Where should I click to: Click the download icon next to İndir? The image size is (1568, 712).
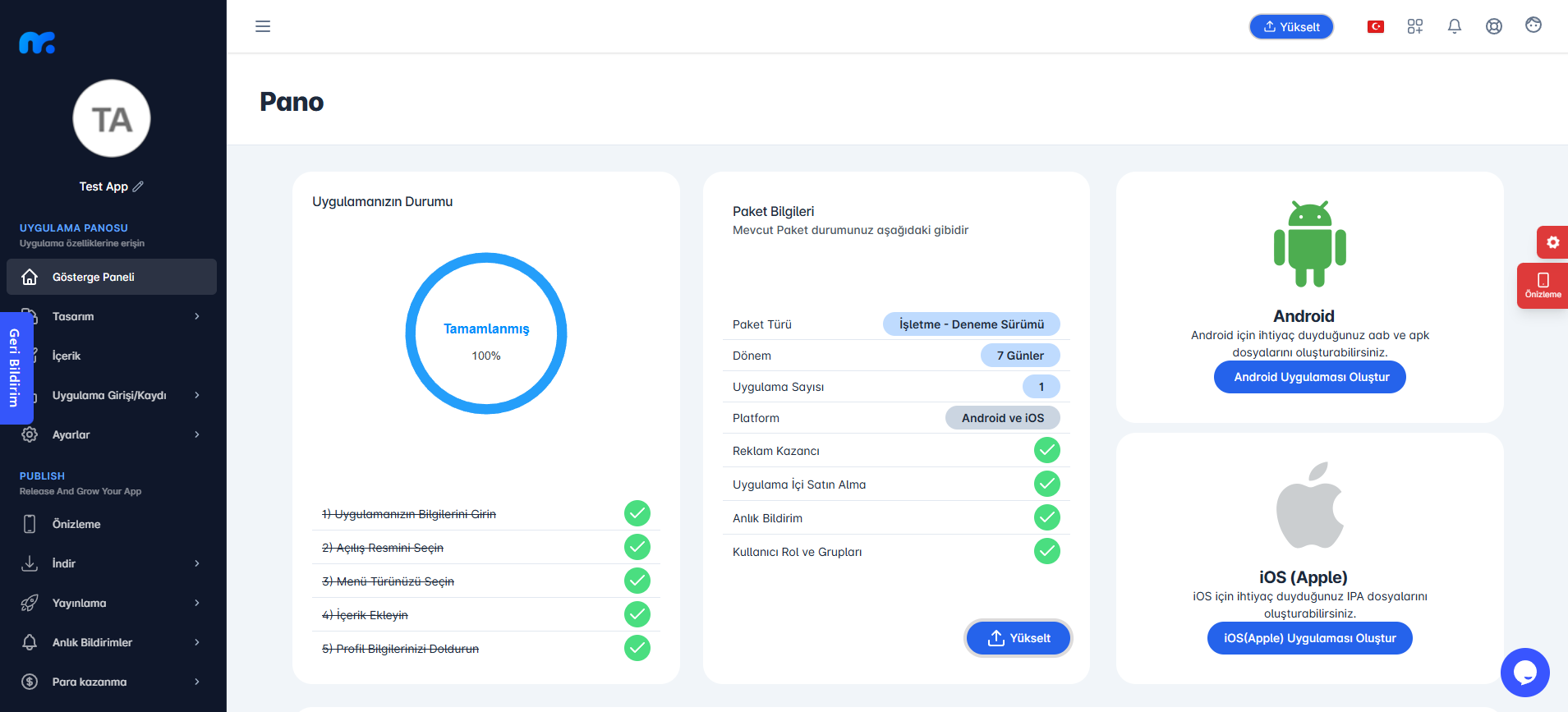tap(30, 563)
